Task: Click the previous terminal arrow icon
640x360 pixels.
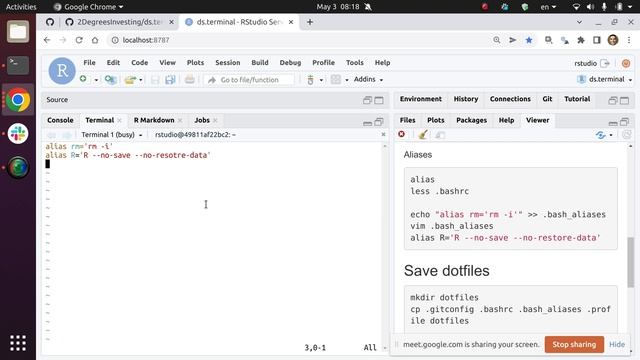Action: point(51,135)
